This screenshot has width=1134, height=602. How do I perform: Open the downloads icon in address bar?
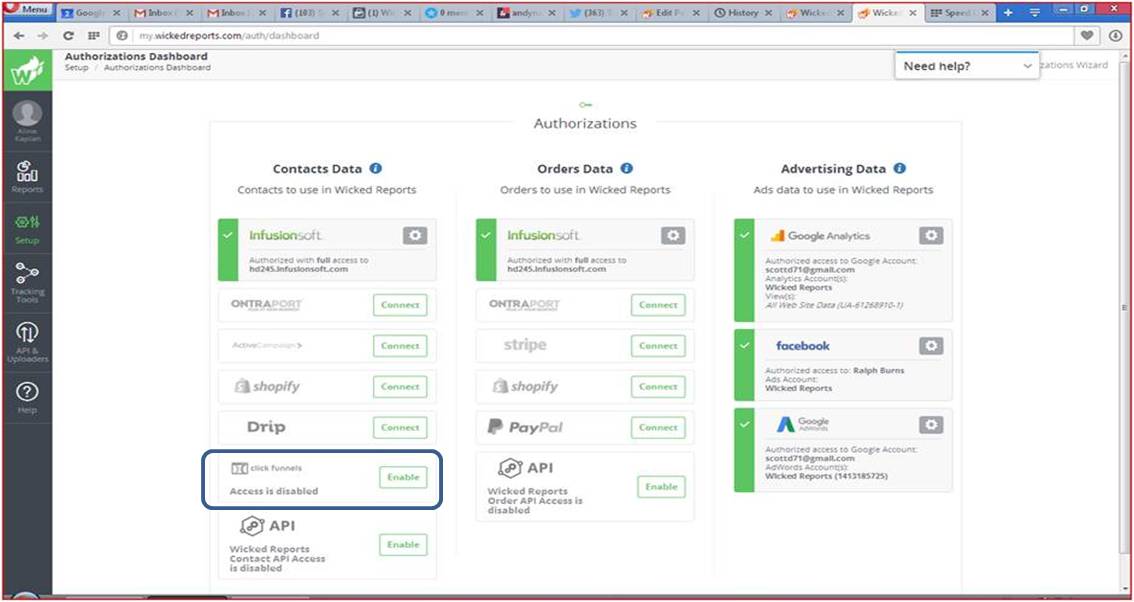pyautogui.click(x=1116, y=35)
